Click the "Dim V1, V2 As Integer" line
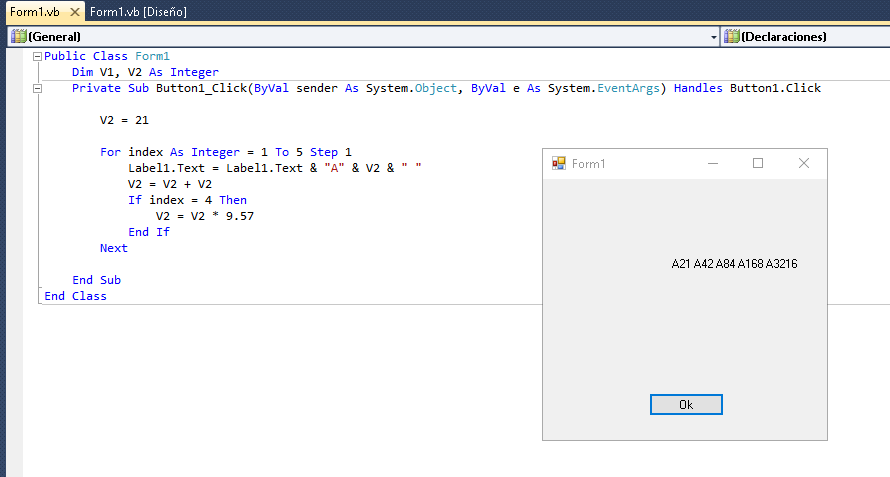This screenshot has height=477, width=890. [x=145, y=72]
